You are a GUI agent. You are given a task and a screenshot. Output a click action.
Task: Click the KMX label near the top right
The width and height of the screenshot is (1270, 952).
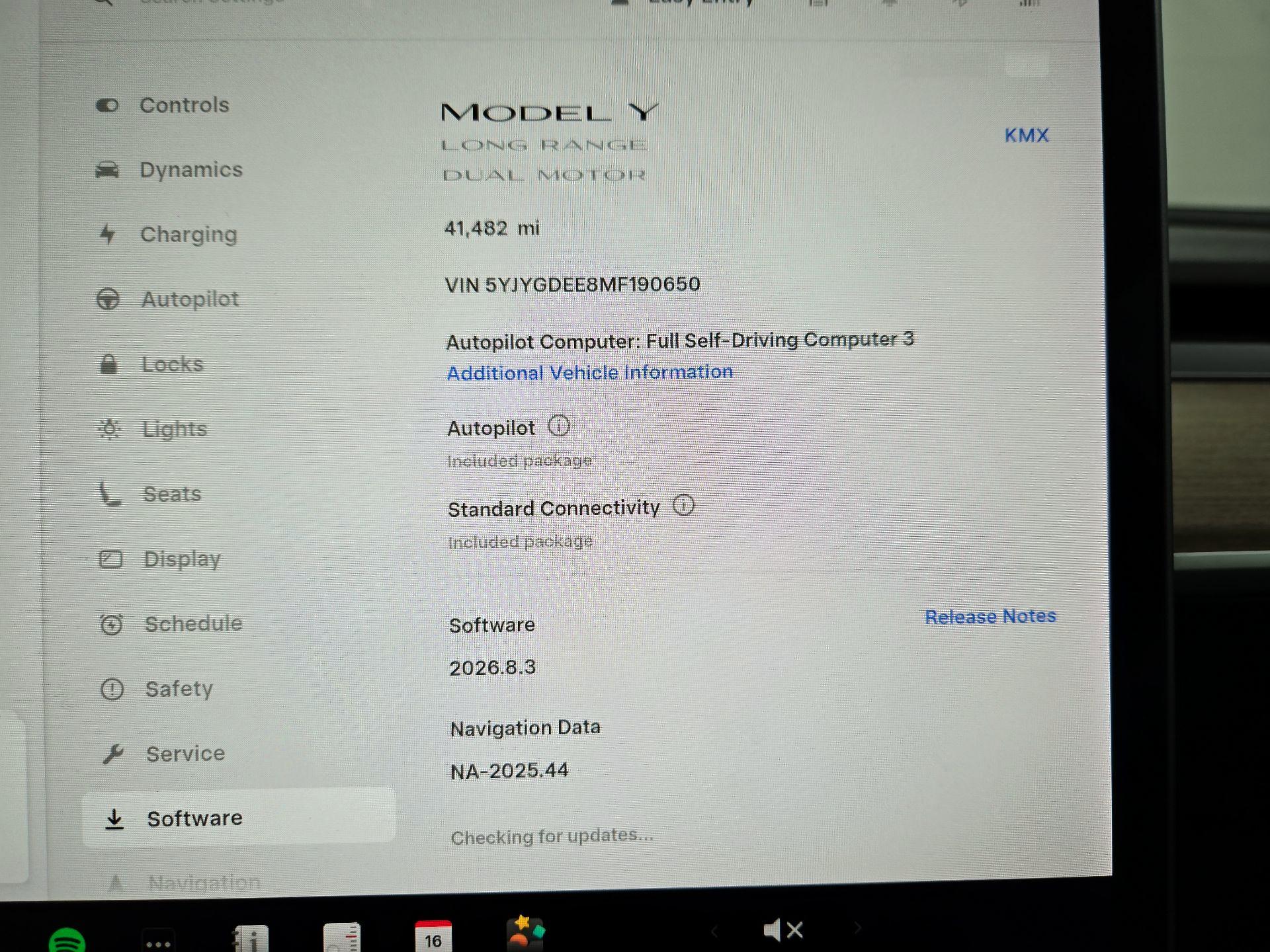pos(1026,136)
